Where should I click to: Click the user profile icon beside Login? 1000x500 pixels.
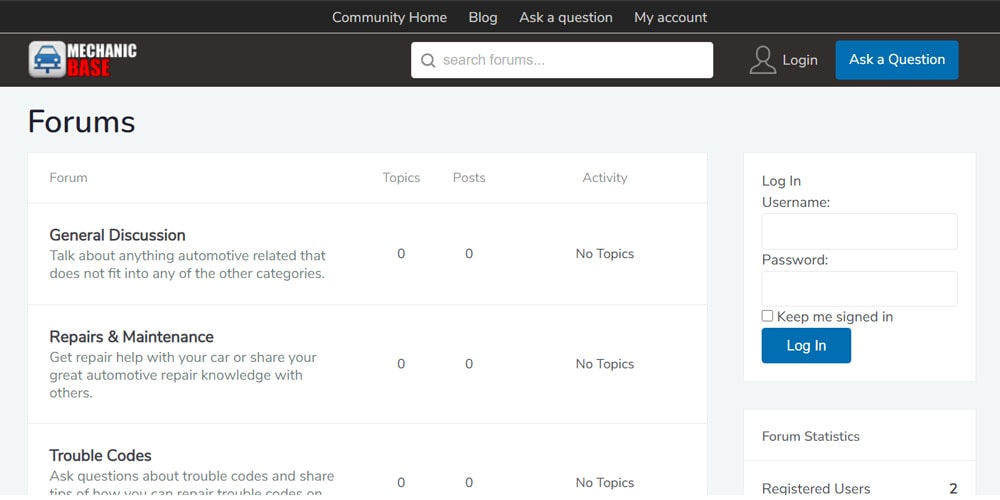click(x=762, y=60)
